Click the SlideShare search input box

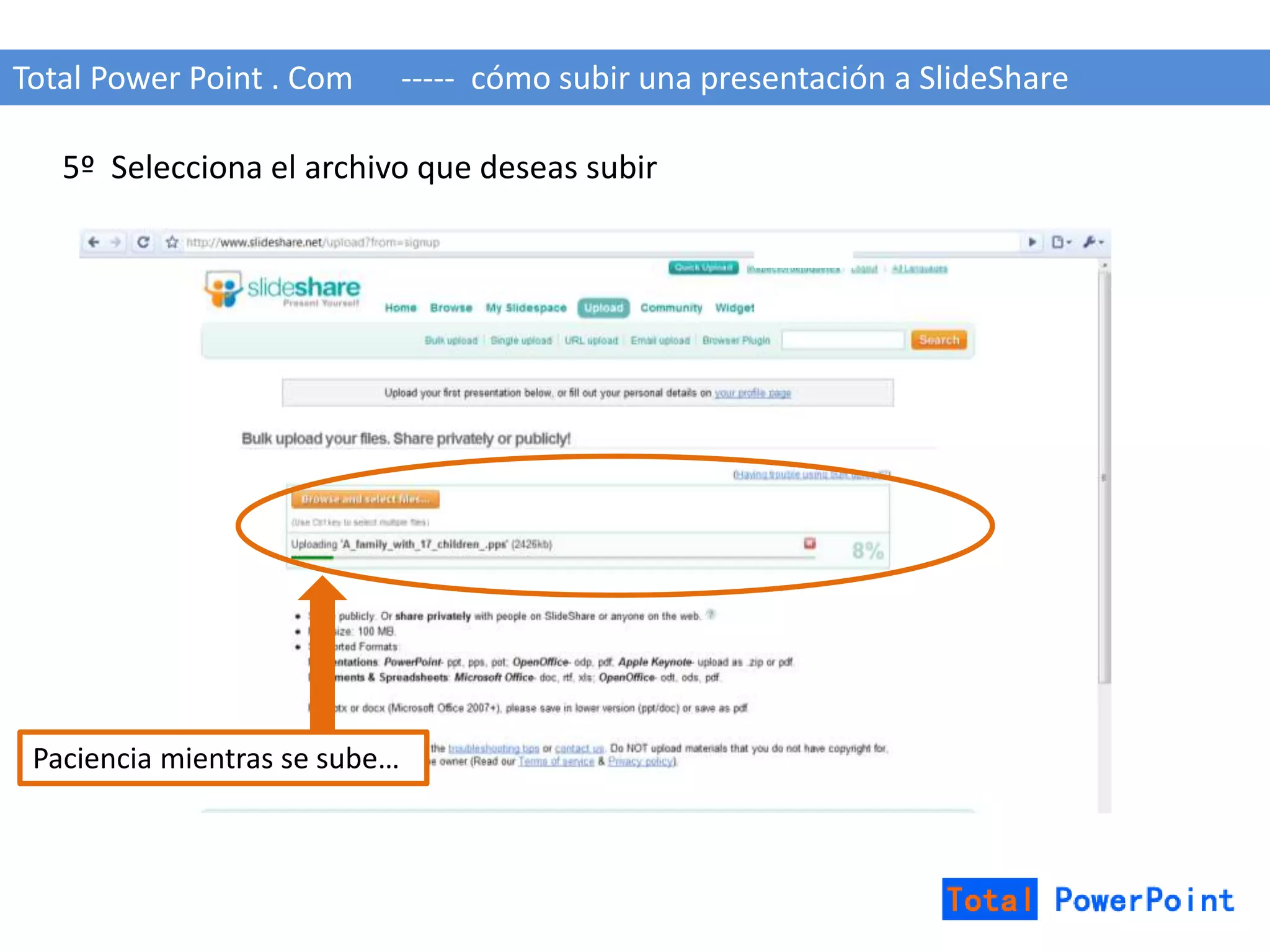[843, 340]
